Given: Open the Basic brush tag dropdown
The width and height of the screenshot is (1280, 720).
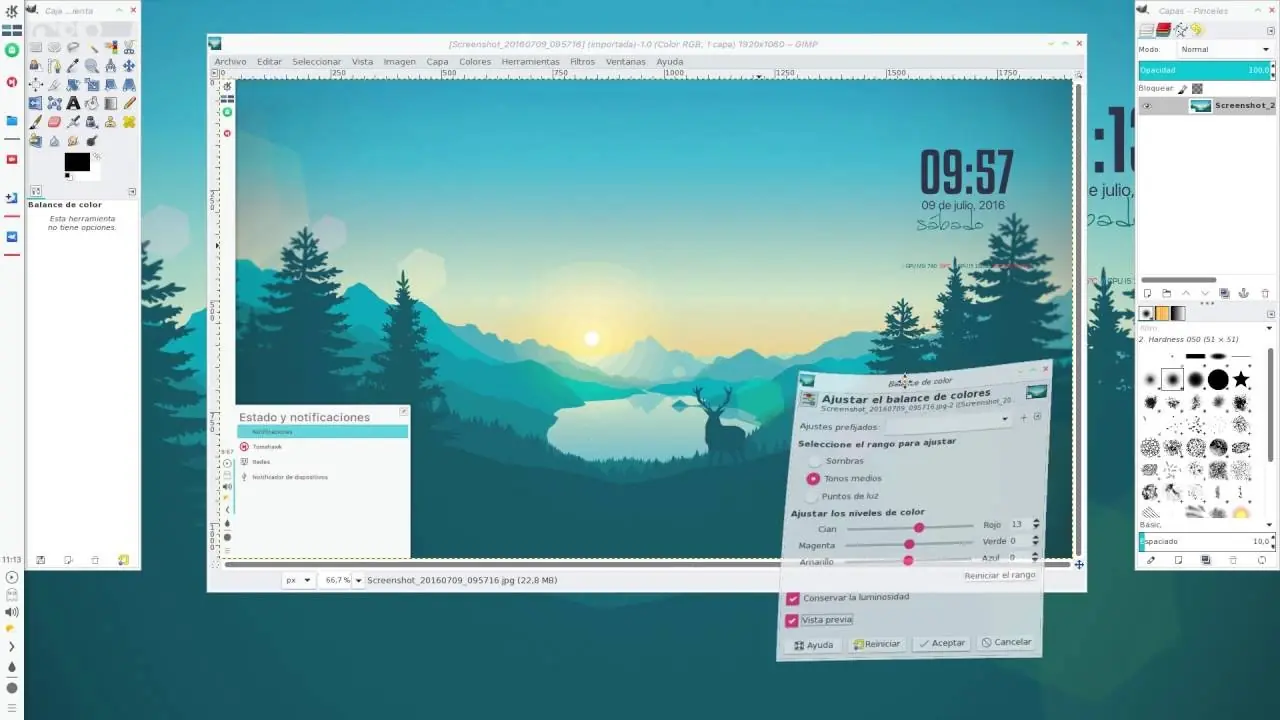Looking at the screenshot, I should pyautogui.click(x=1269, y=525).
